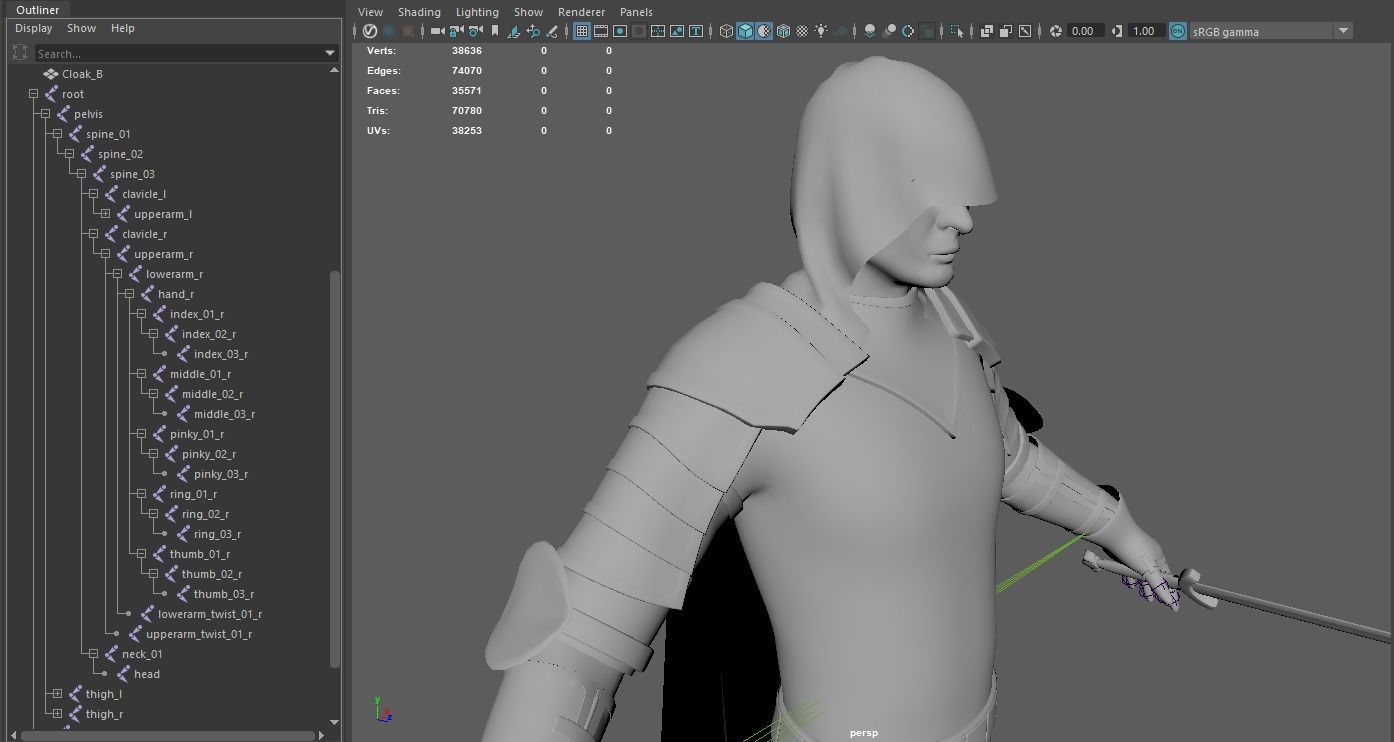
Task: Click the Image Plane icon
Action: pyautogui.click(x=514, y=31)
